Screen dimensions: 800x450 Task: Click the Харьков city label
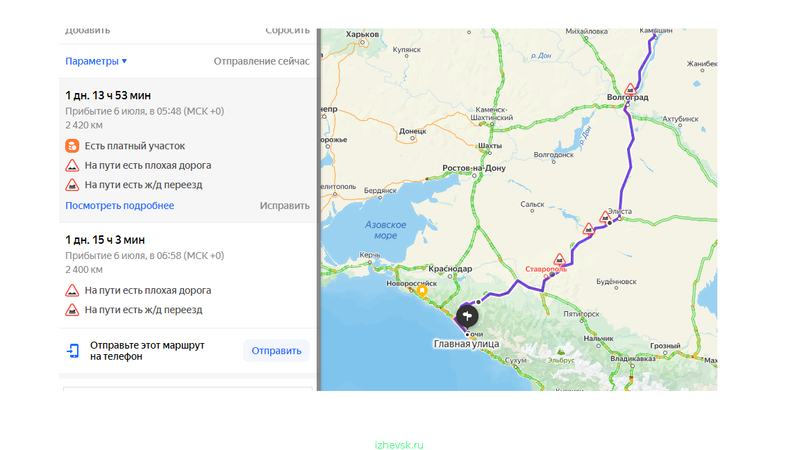(362, 34)
